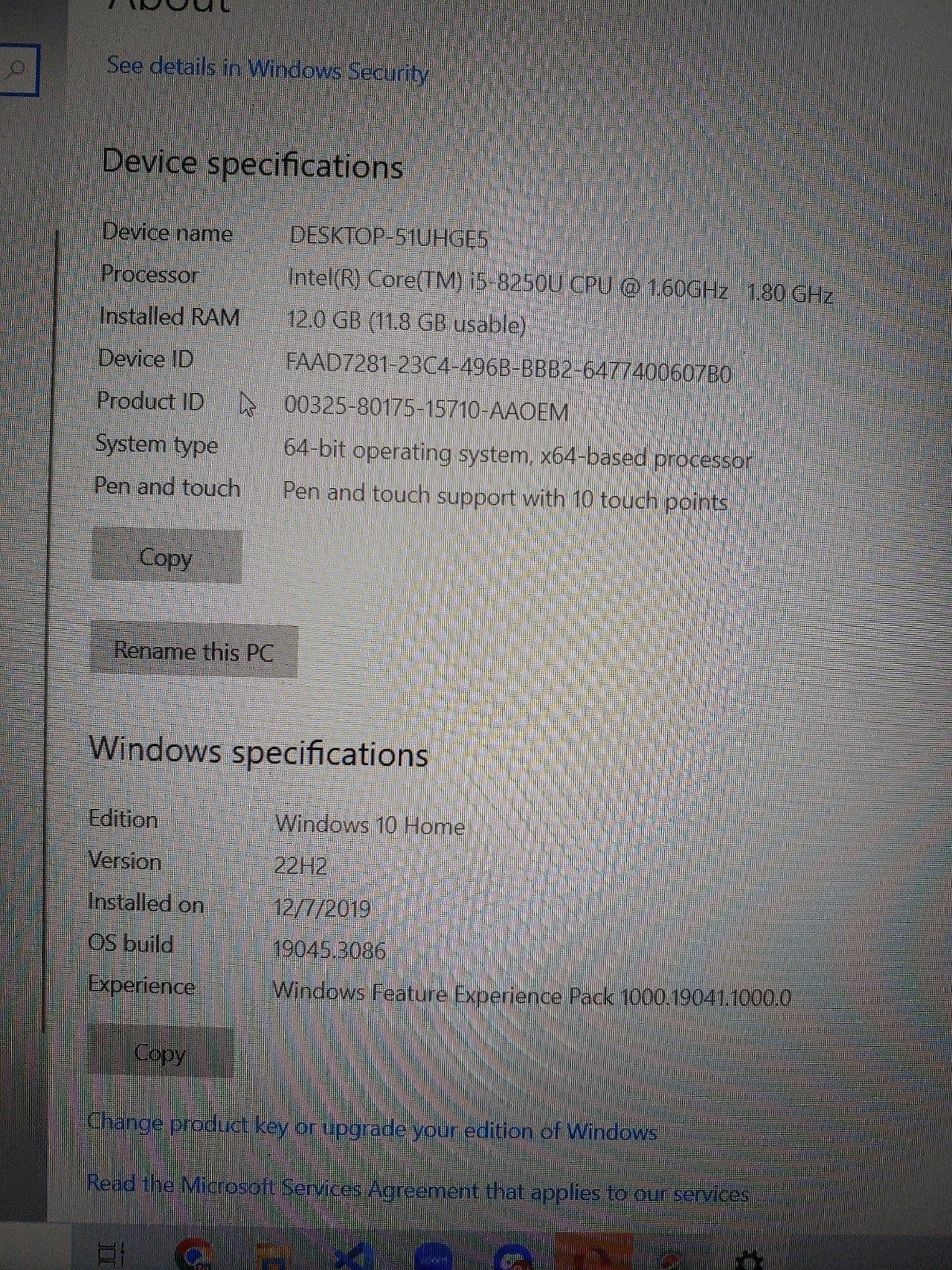The height and width of the screenshot is (1270, 952).
Task: Click the Experience label
Action: click(x=141, y=985)
